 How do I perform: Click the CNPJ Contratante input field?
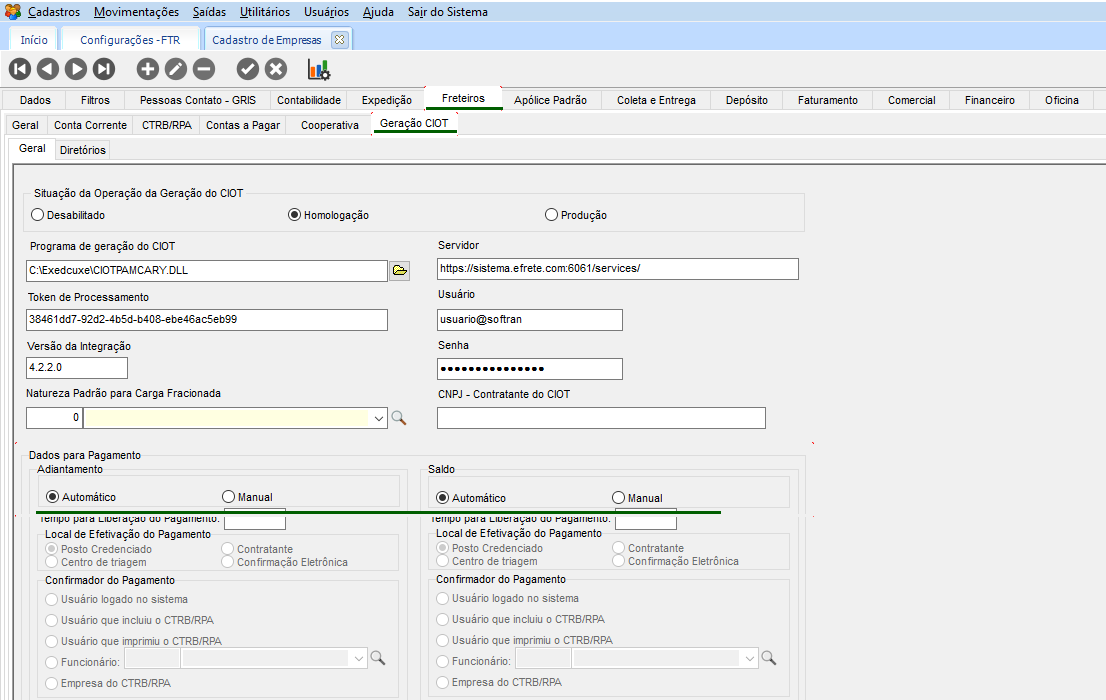click(601, 418)
